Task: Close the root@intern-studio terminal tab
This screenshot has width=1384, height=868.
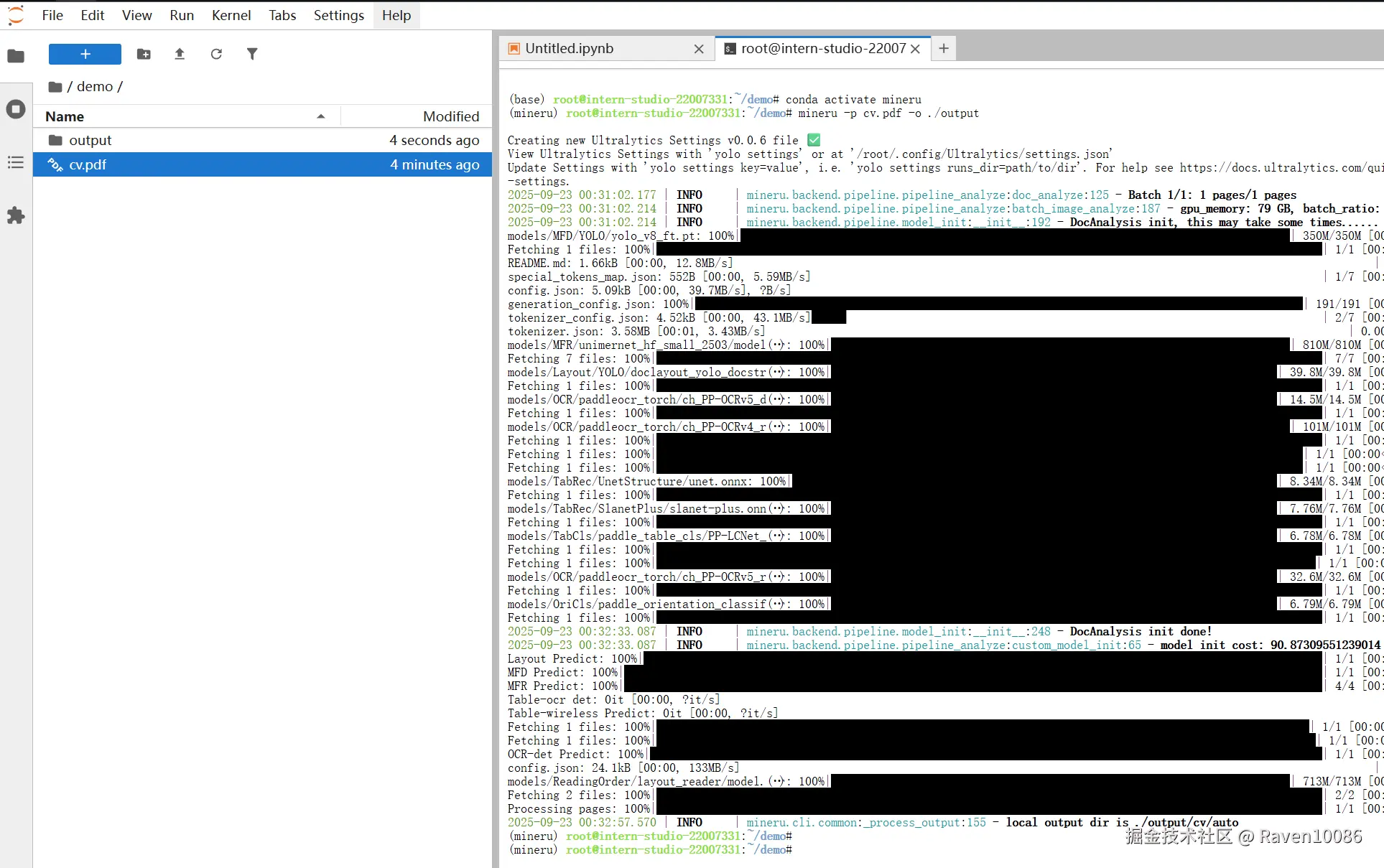Action: [916, 49]
